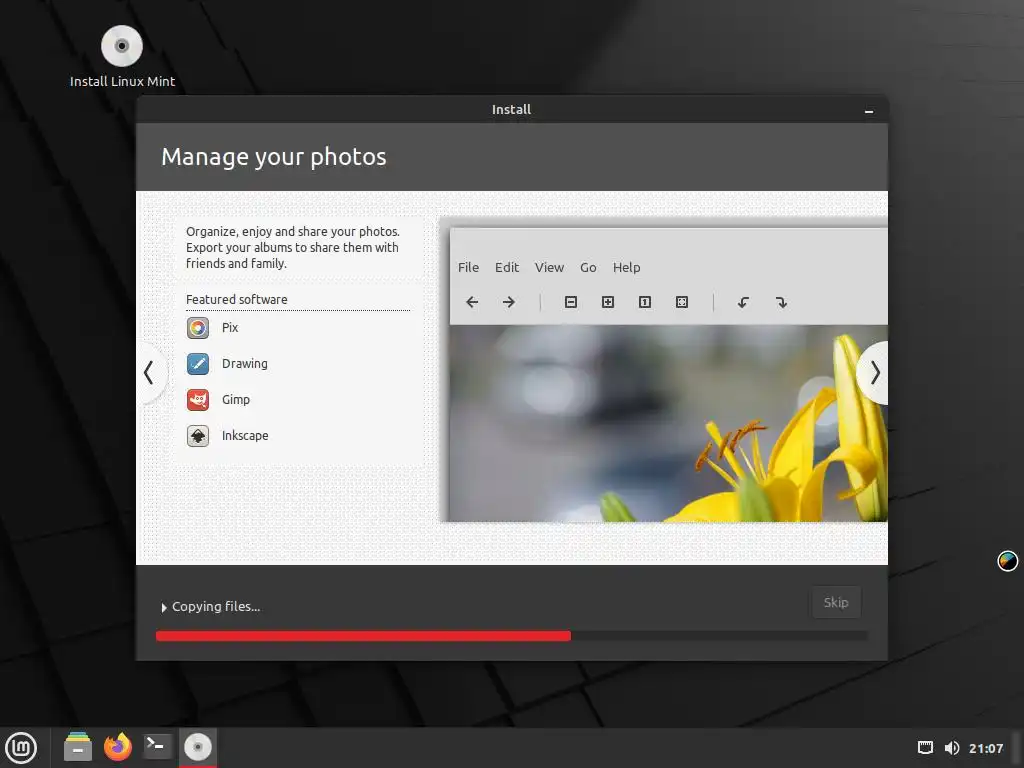Click the Skip button

click(836, 602)
